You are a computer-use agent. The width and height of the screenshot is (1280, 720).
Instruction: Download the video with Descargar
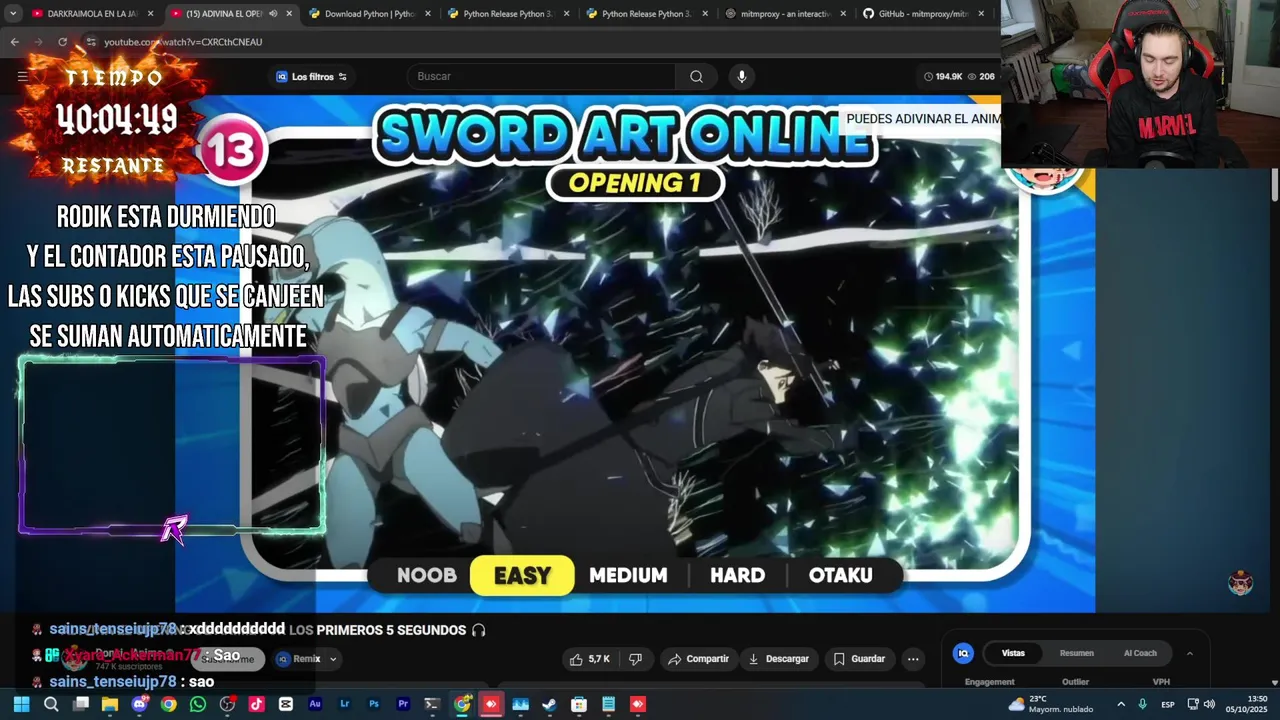point(778,659)
